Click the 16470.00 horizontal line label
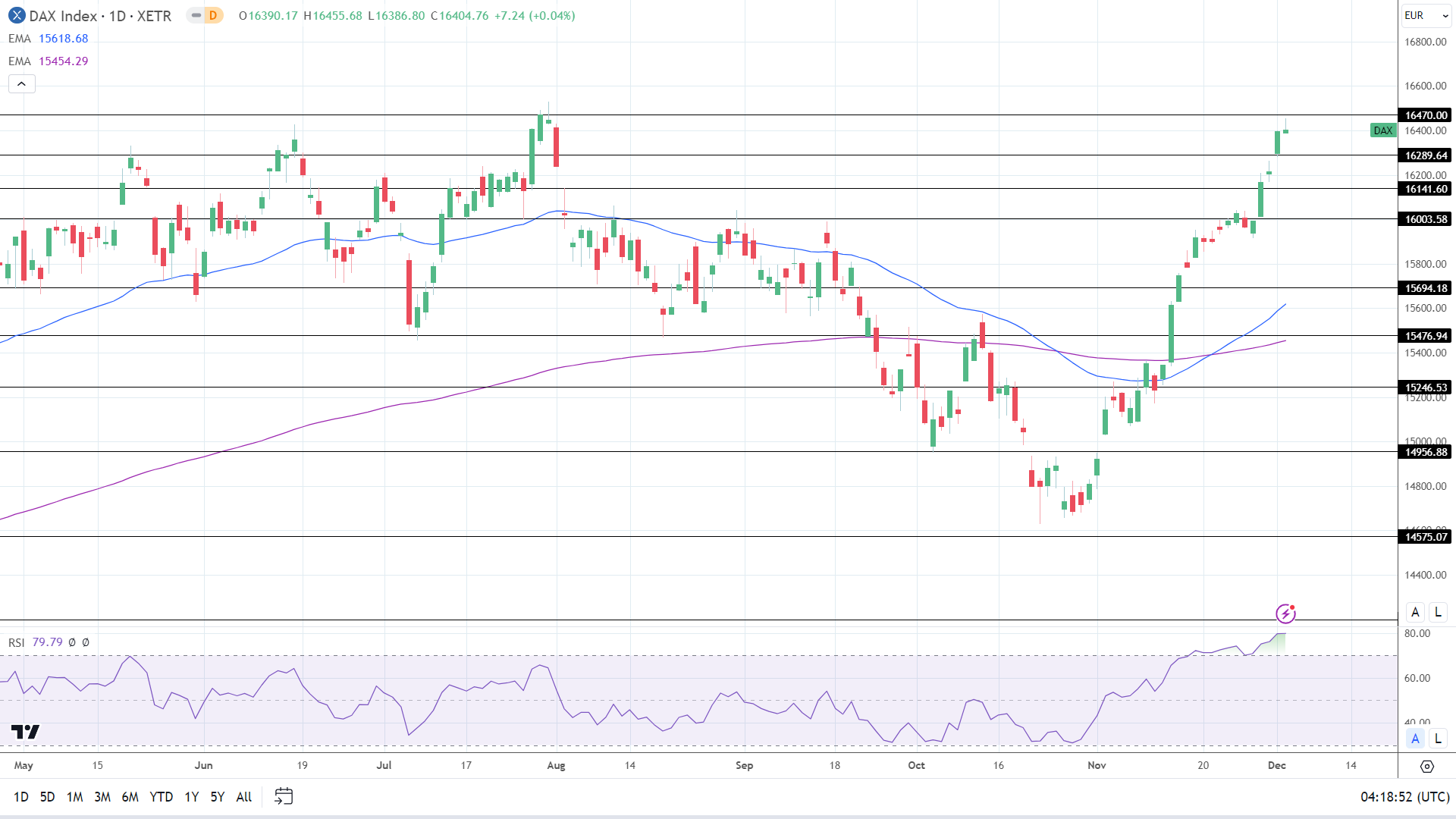This screenshot has height=819, width=1456. (x=1426, y=115)
